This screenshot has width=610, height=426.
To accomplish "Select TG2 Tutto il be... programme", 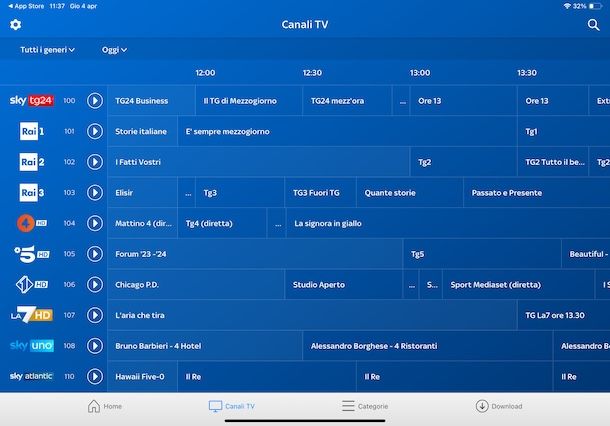I will pos(553,162).
